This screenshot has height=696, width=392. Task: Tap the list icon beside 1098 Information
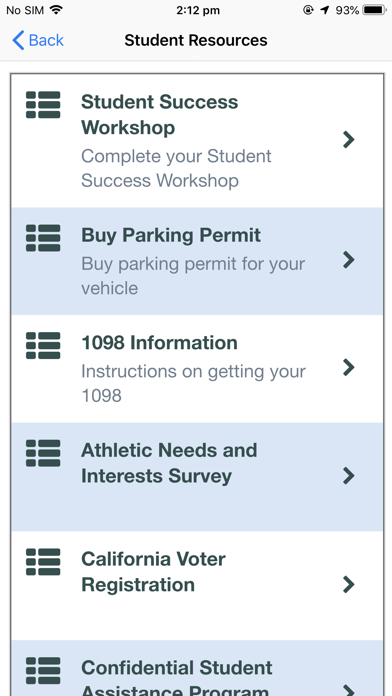43,345
